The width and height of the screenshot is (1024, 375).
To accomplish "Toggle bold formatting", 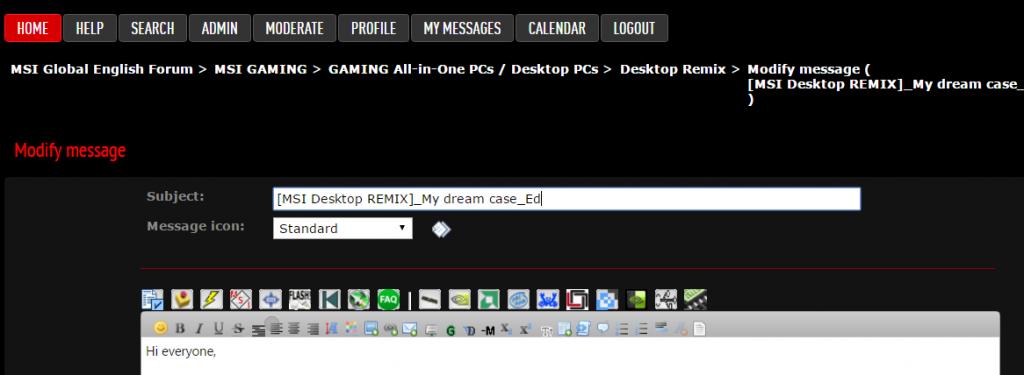I will [180, 329].
